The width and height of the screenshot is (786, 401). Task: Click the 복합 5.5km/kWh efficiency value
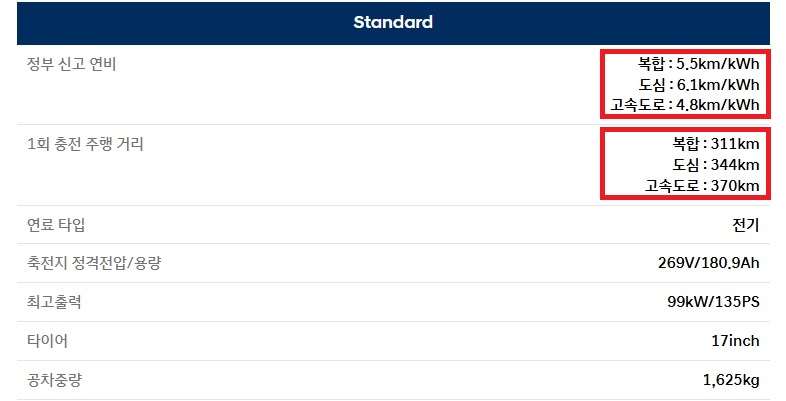[x=699, y=64]
